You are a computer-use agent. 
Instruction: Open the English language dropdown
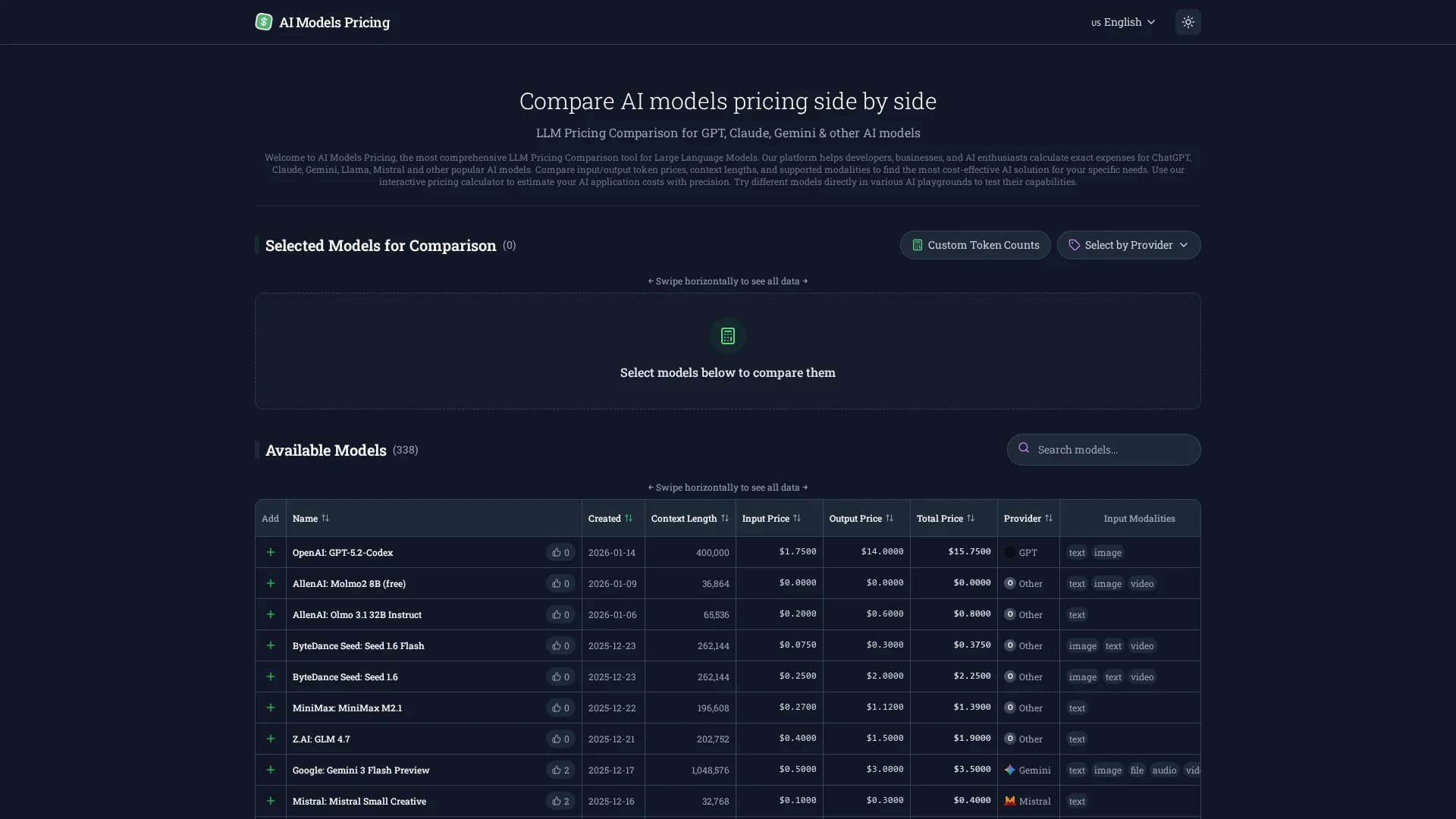coord(1123,22)
